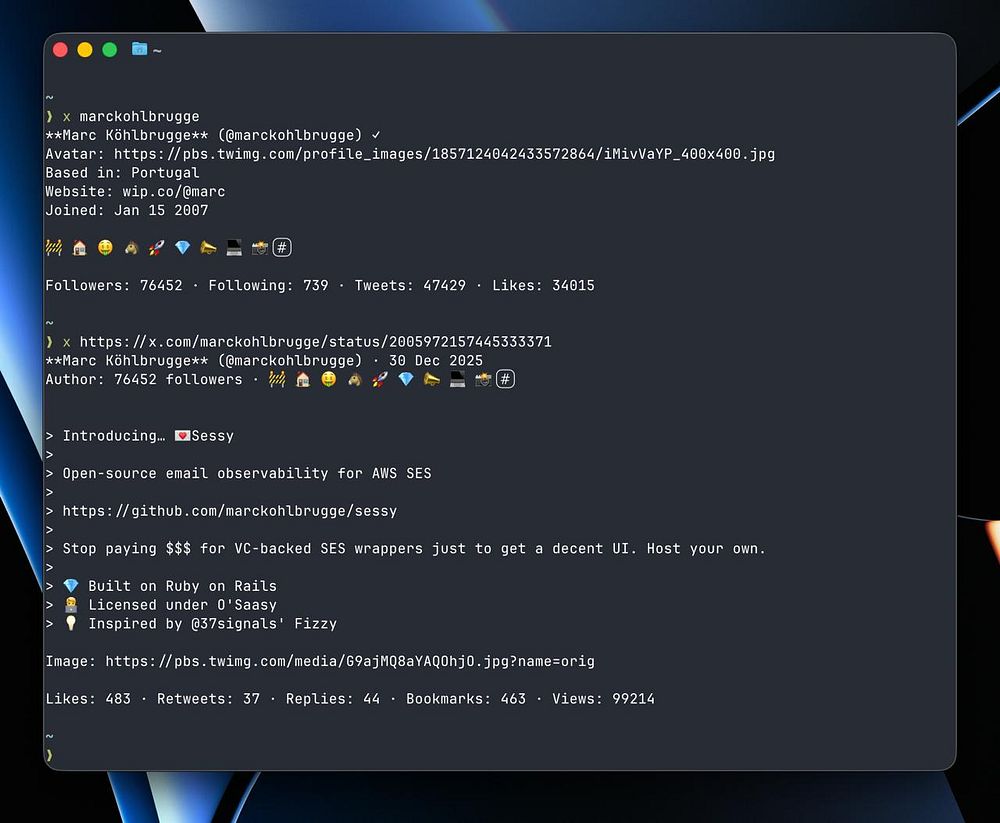This screenshot has height=823, width=1000.
Task: Click 'Retweets: 37' stat
Action: 209,699
